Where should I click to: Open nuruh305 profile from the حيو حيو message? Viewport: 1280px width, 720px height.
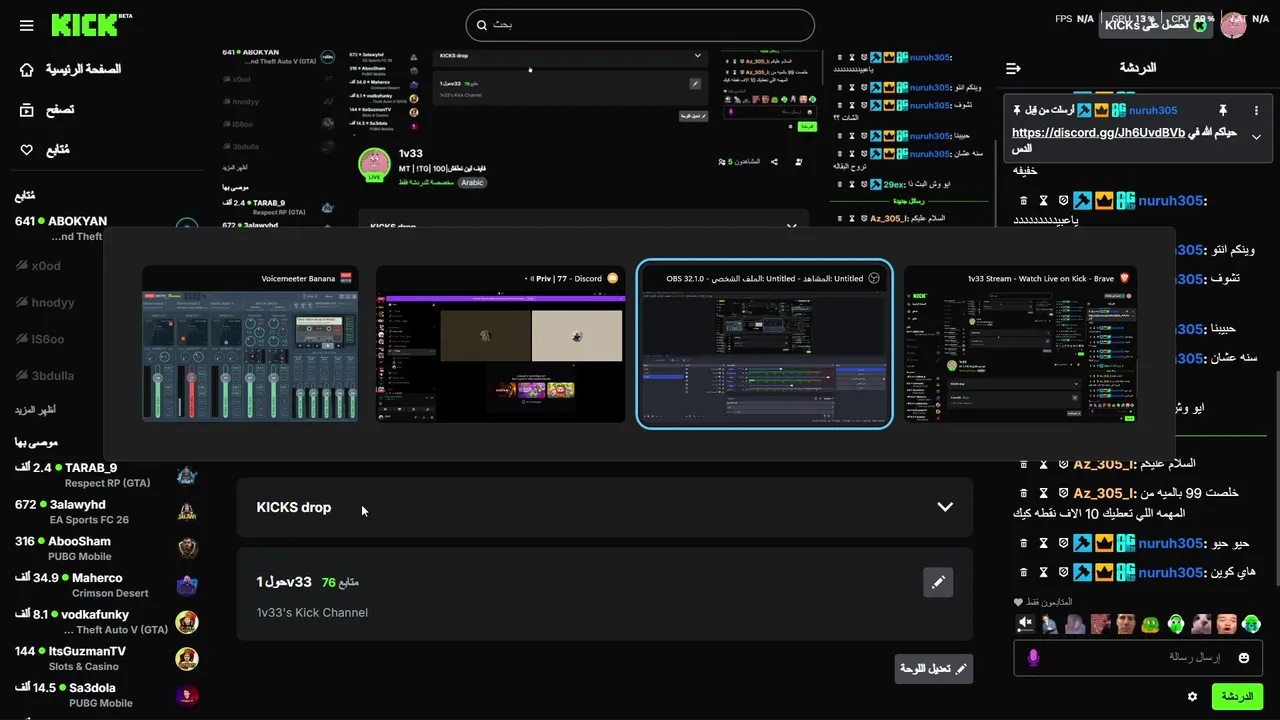1170,543
